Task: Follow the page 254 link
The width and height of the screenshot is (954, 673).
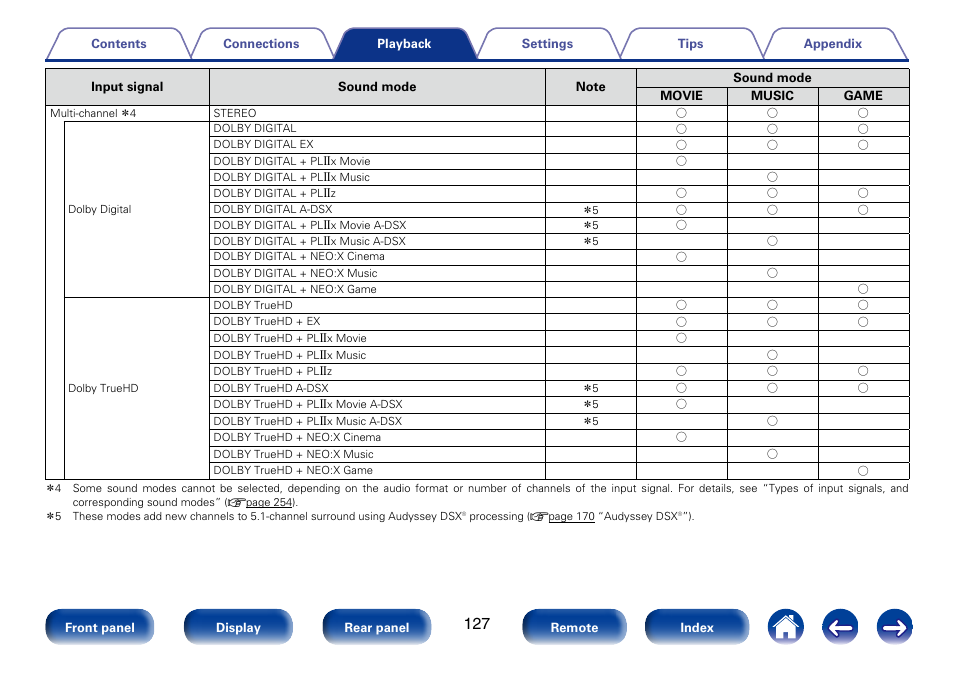Action: 270,503
